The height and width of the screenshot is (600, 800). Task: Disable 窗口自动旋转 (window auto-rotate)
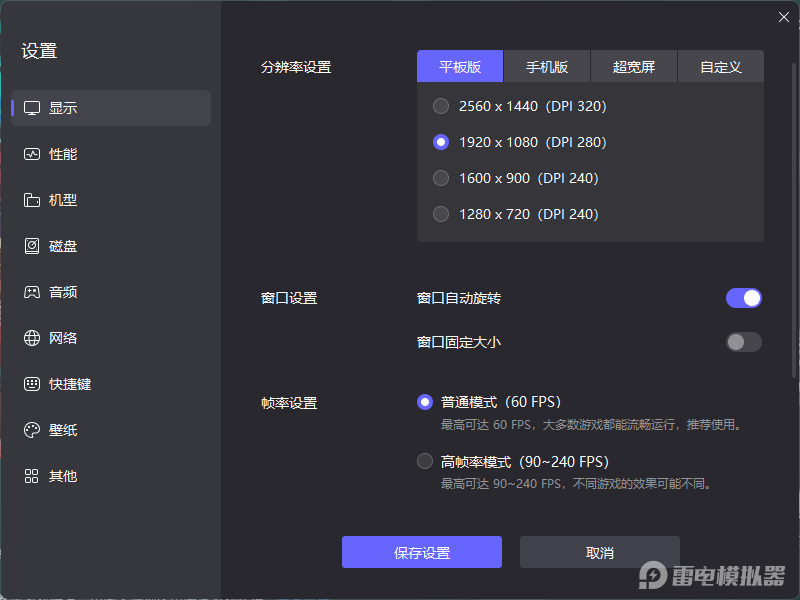point(743,297)
